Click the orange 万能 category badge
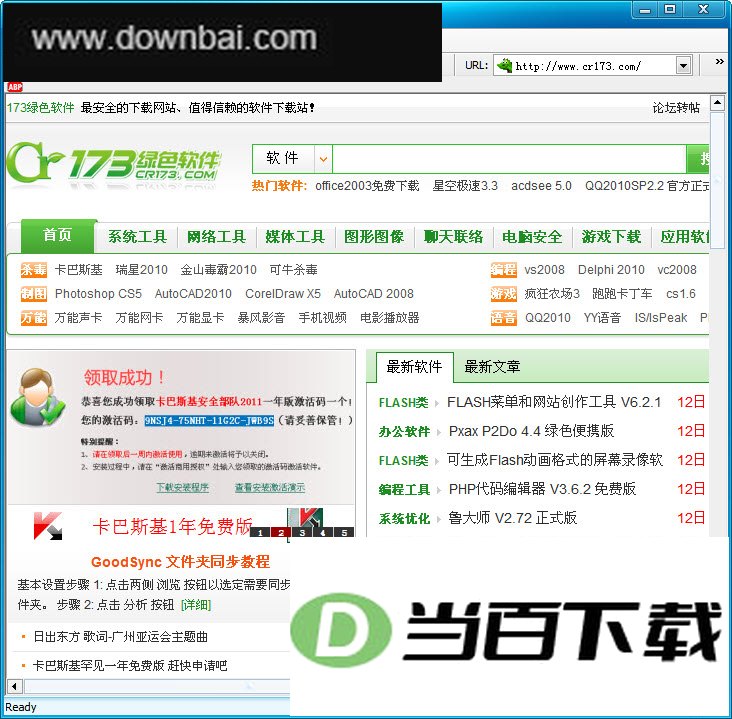This screenshot has width=732, height=719. coord(34,318)
